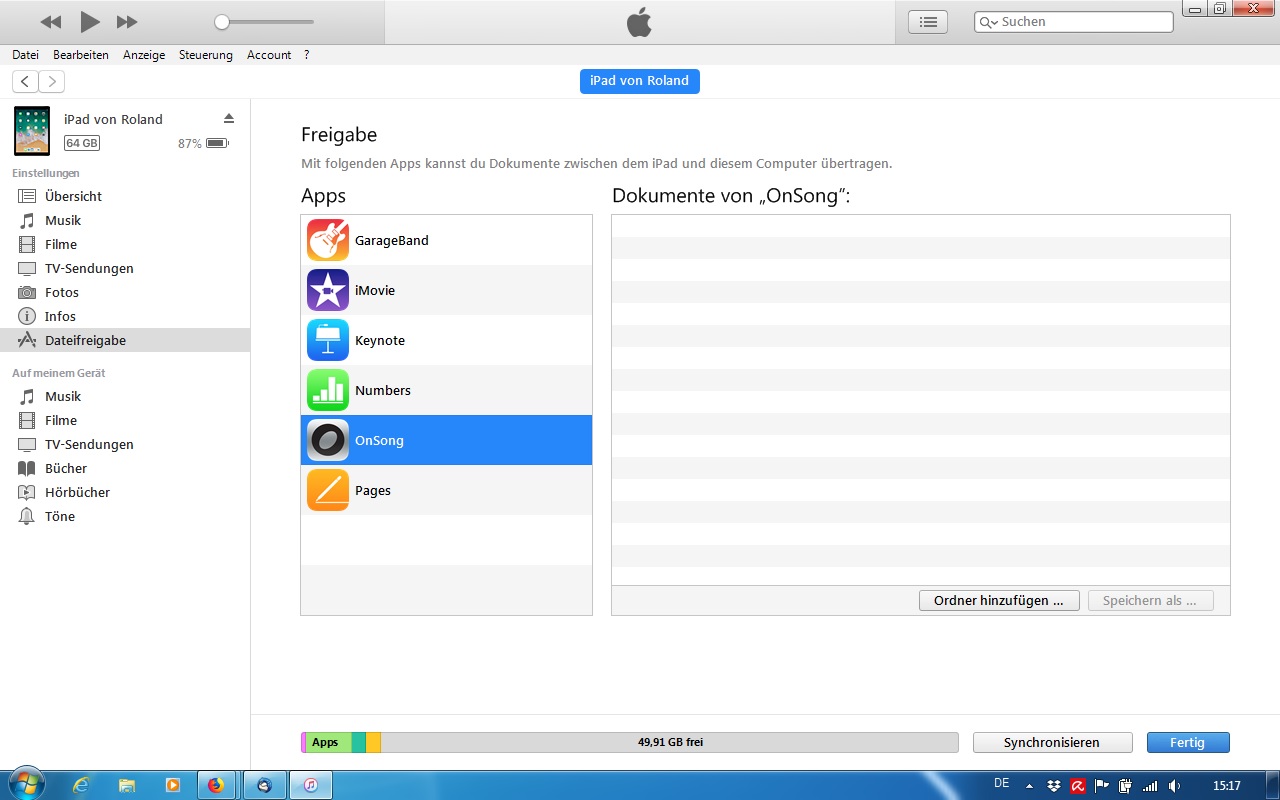Click the taskbar clock showing 15:17

point(1226,786)
